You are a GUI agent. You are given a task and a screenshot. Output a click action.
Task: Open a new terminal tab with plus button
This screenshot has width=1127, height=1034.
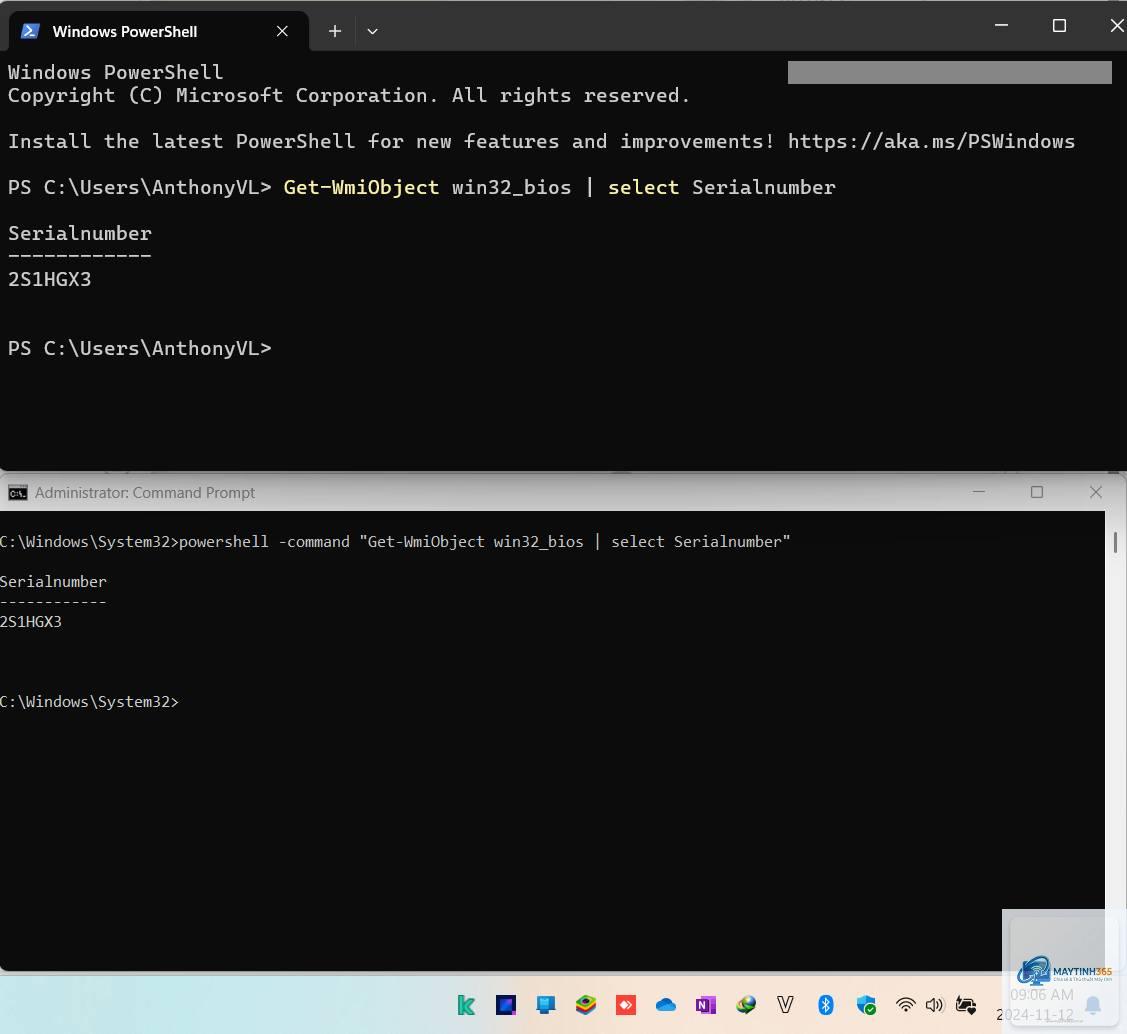tap(334, 31)
